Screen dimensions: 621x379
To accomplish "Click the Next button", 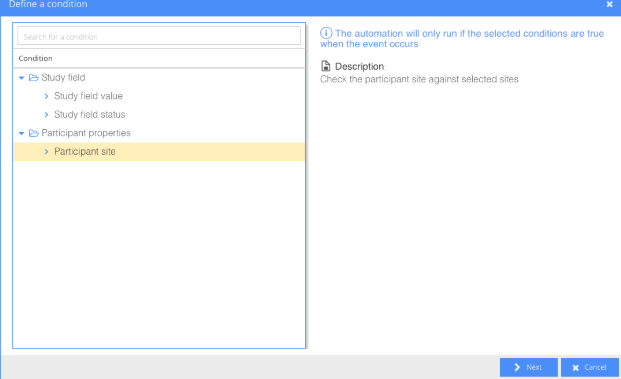I will [528, 367].
